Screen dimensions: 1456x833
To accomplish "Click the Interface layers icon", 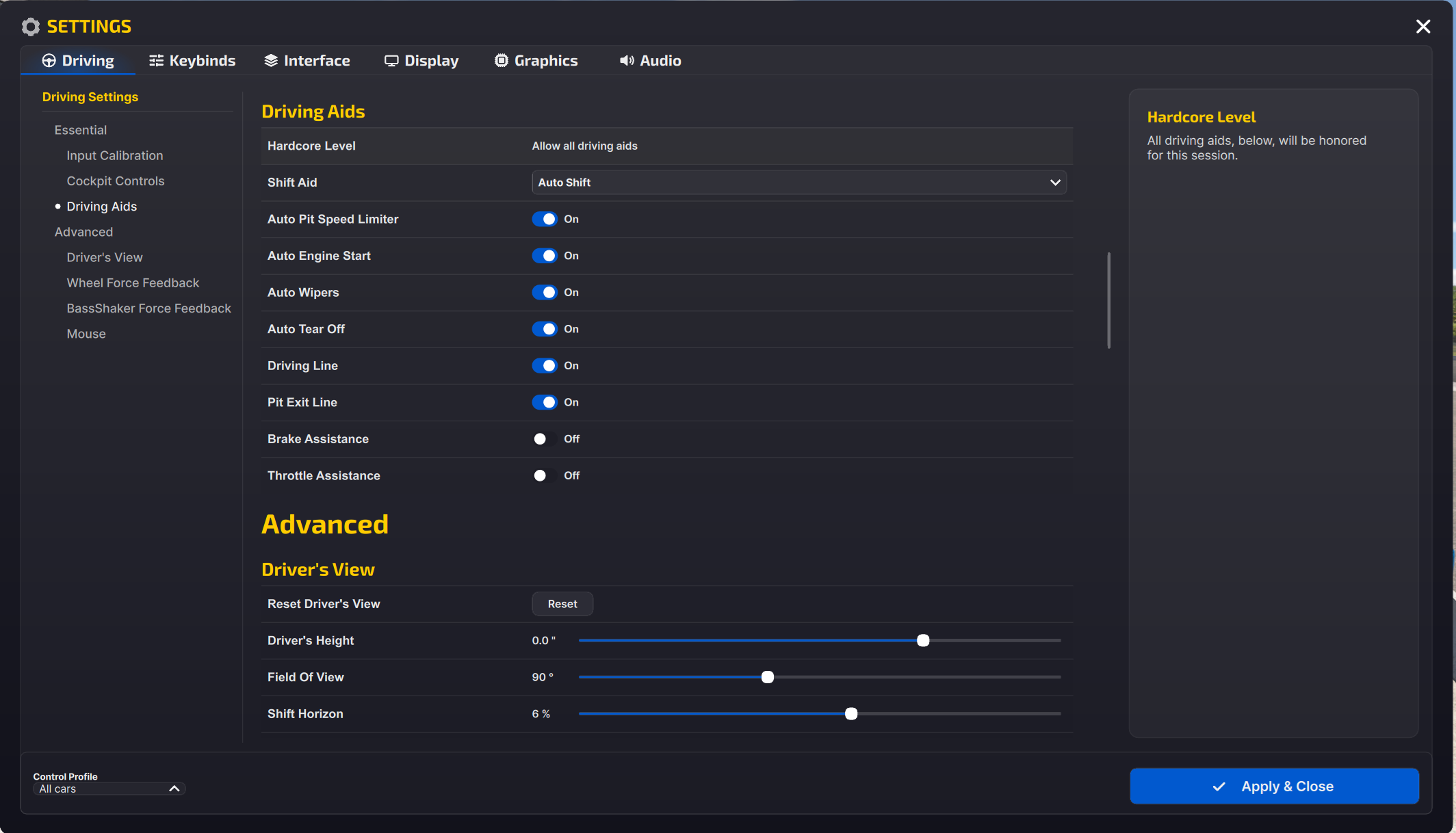I will 271,61.
